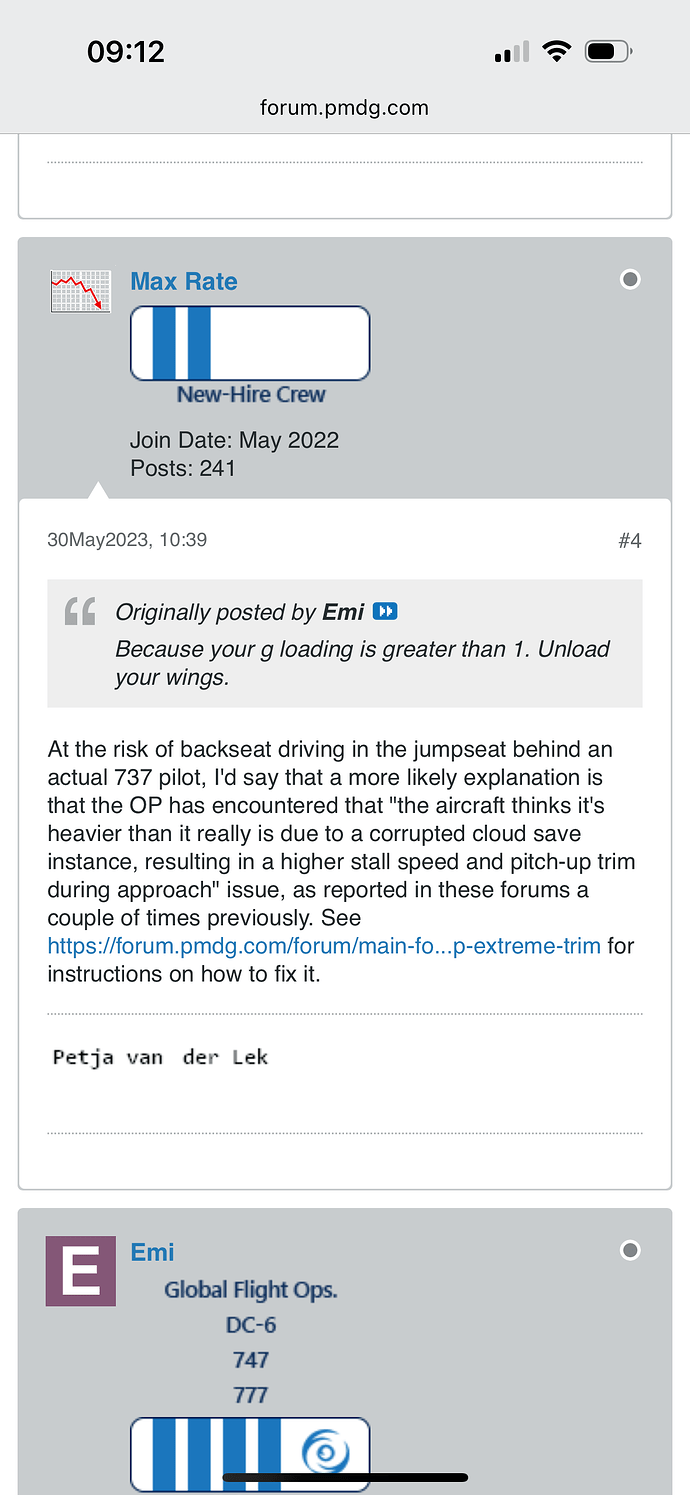Open Emi's profile from username link
The width and height of the screenshot is (690, 1495).
153,1252
